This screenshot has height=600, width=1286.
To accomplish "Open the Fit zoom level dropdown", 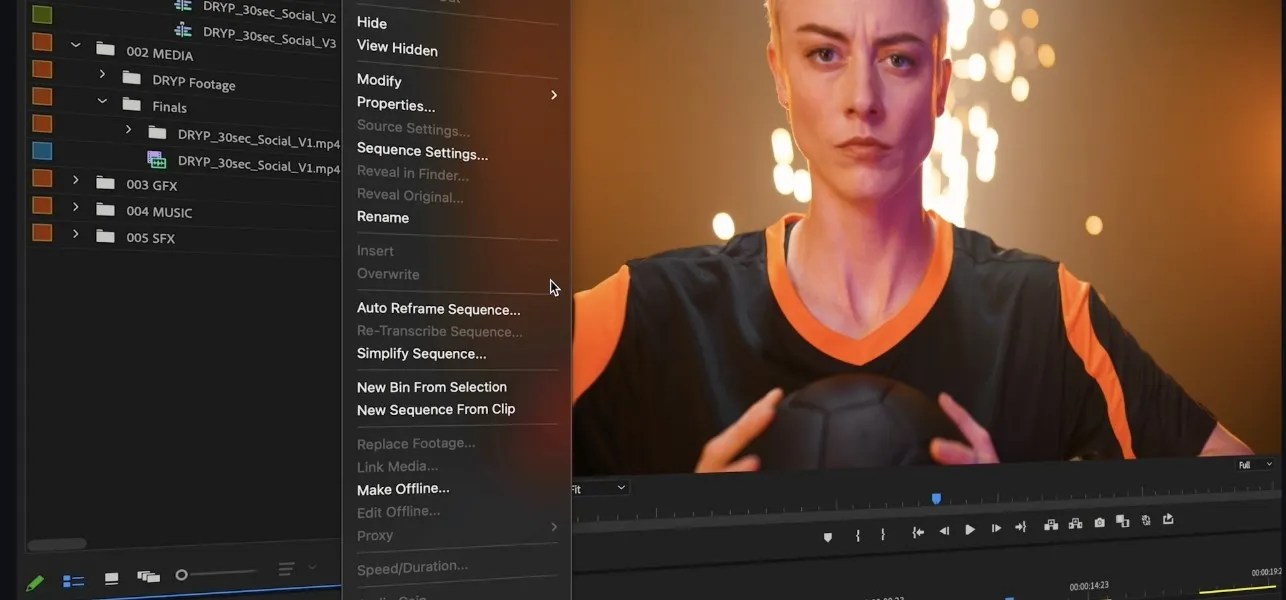I will (x=598, y=487).
